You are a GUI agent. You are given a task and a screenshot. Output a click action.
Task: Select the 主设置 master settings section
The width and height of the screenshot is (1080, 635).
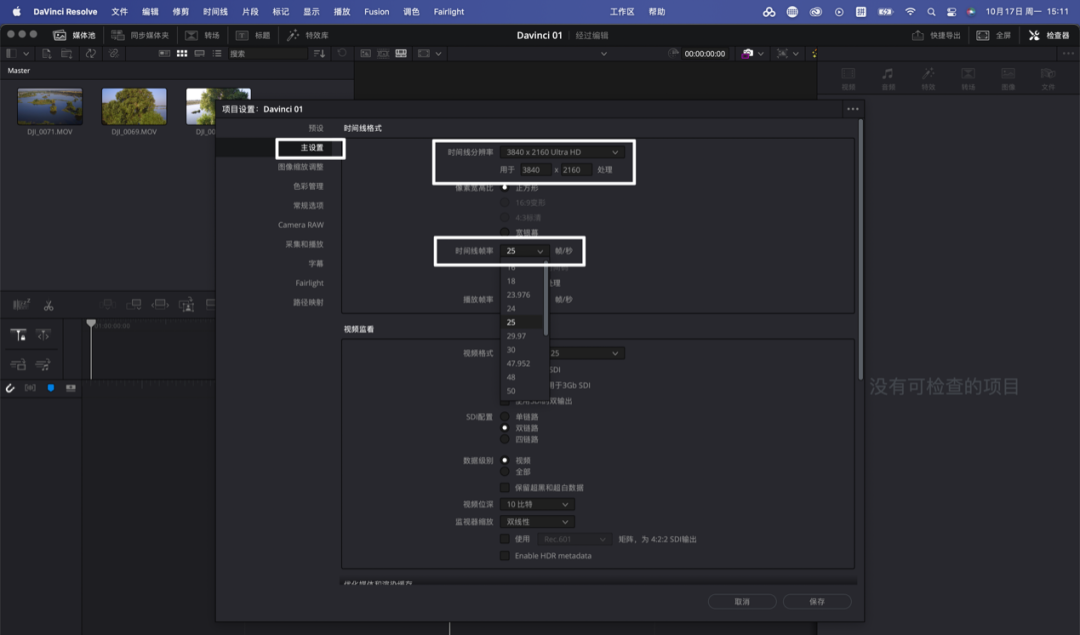tap(311, 147)
